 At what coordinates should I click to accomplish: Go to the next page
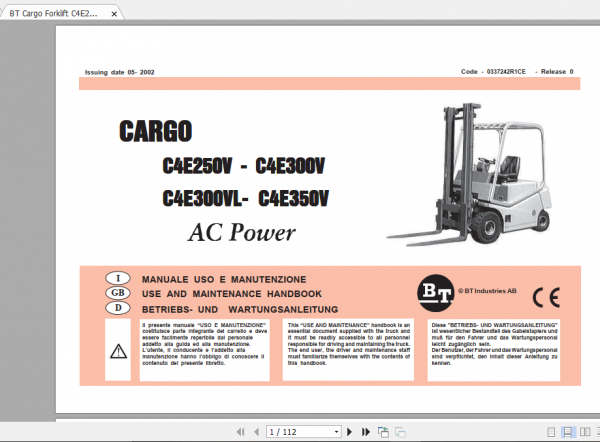point(349,432)
